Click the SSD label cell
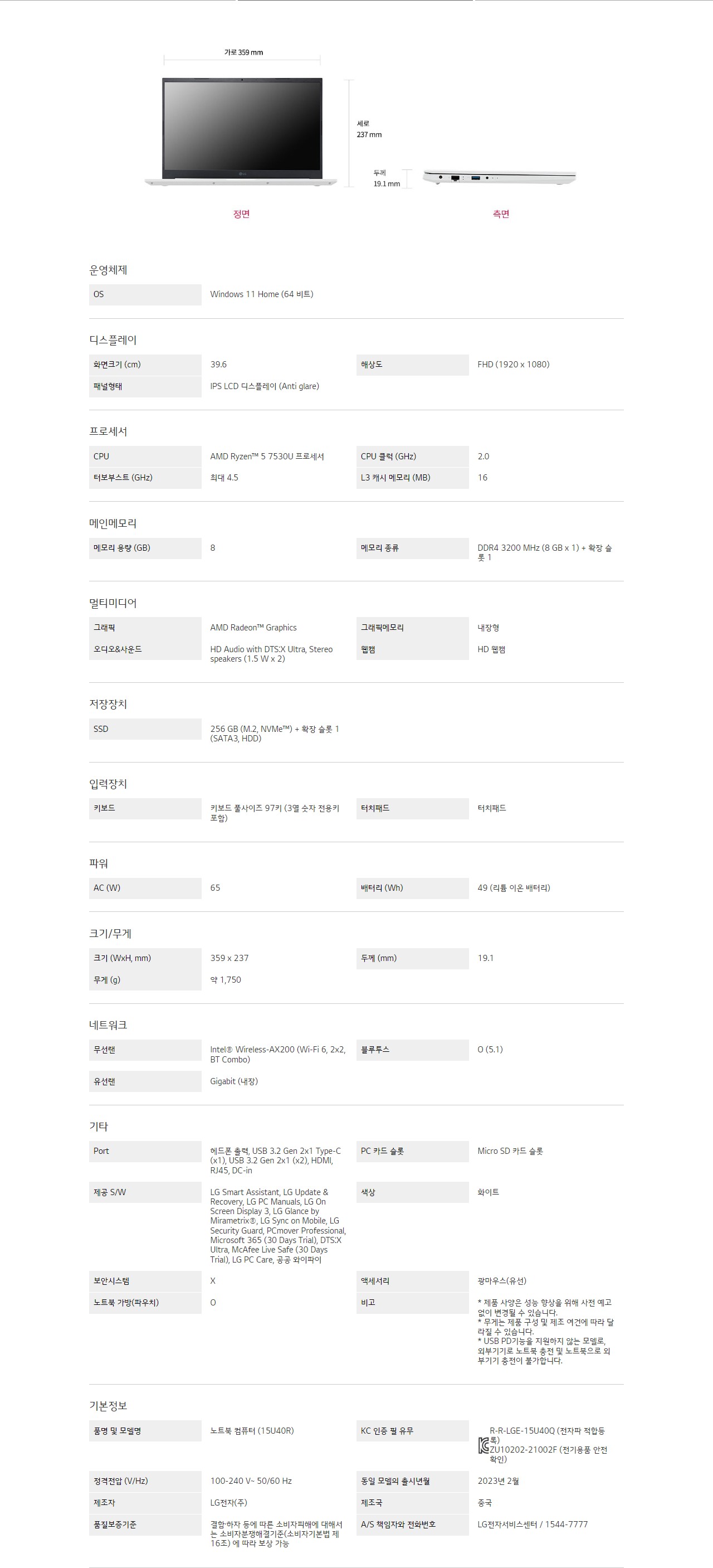713x1568 pixels. [x=145, y=729]
